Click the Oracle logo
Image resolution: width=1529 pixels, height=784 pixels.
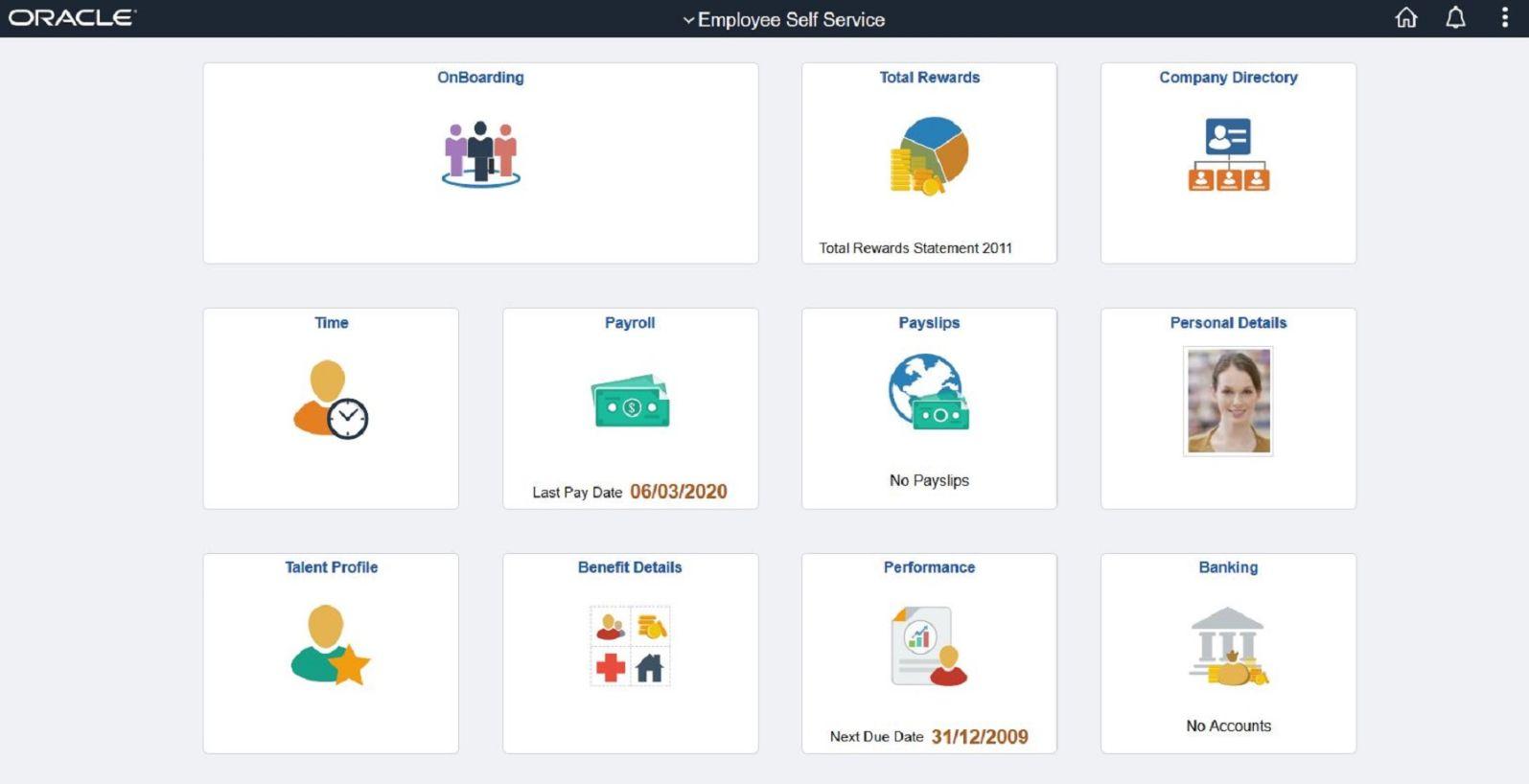[72, 18]
